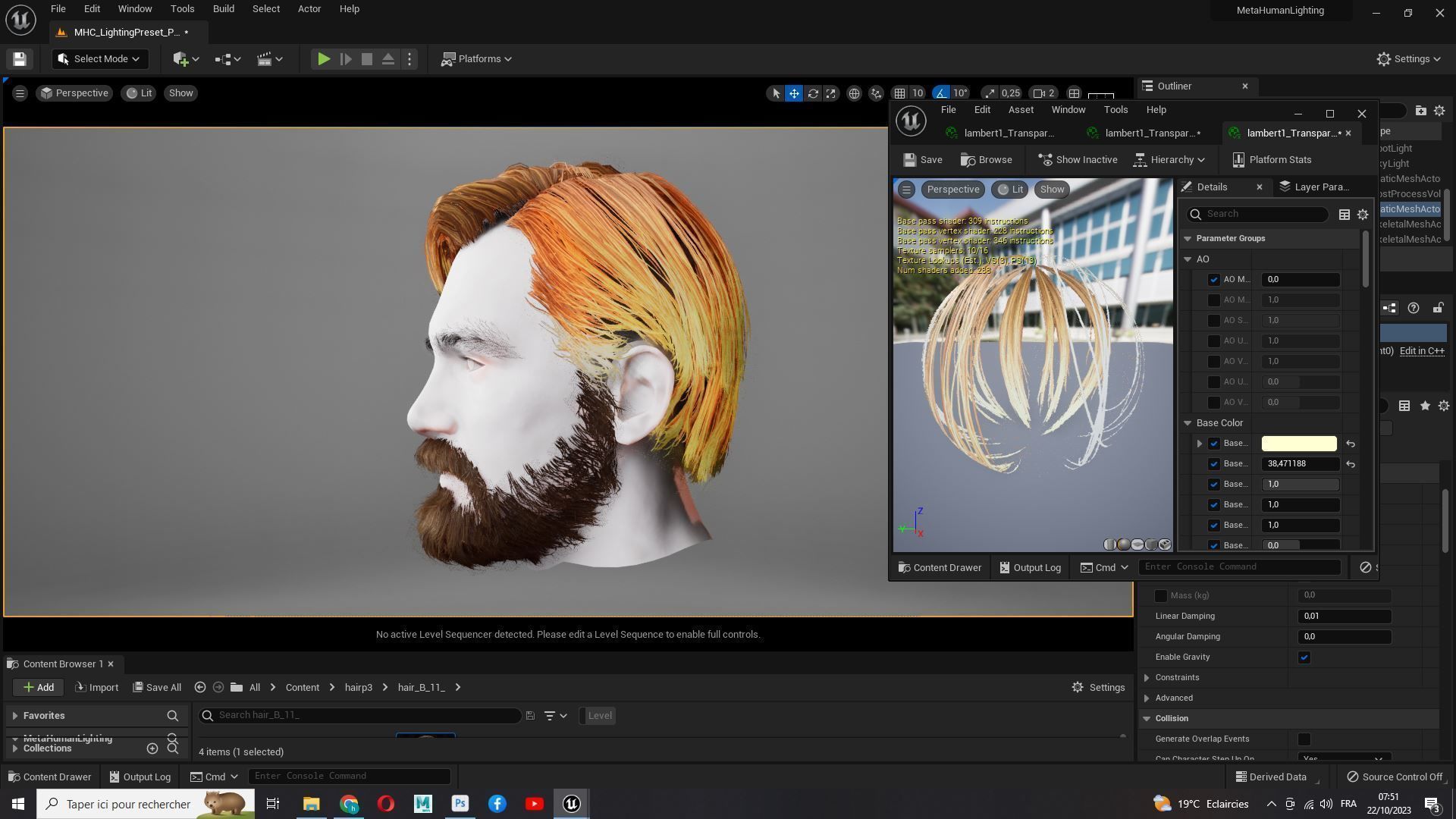Click Details property matrix table icon
Viewport: 1456px width, 819px height.
(1344, 215)
